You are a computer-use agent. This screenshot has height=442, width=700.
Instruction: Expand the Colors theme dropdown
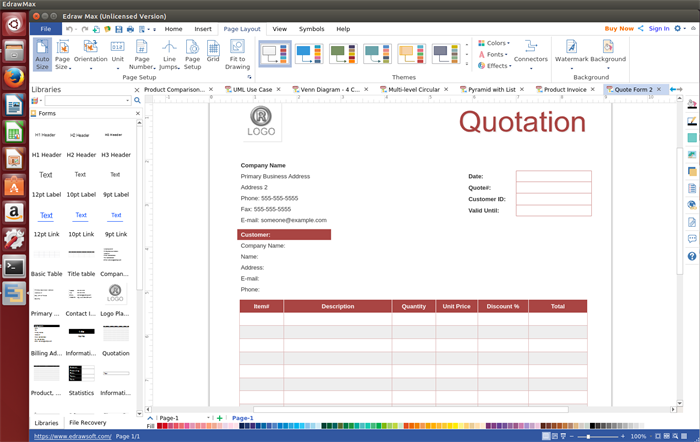[494, 43]
